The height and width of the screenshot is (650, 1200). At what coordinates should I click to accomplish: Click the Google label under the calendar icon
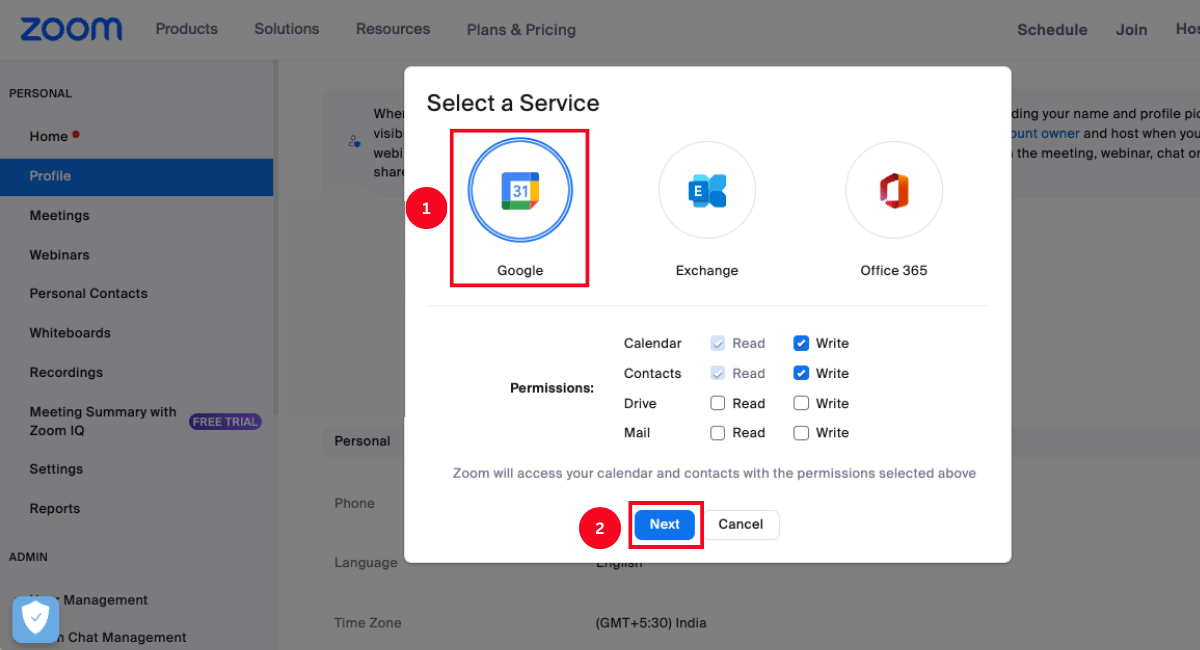pyautogui.click(x=520, y=271)
